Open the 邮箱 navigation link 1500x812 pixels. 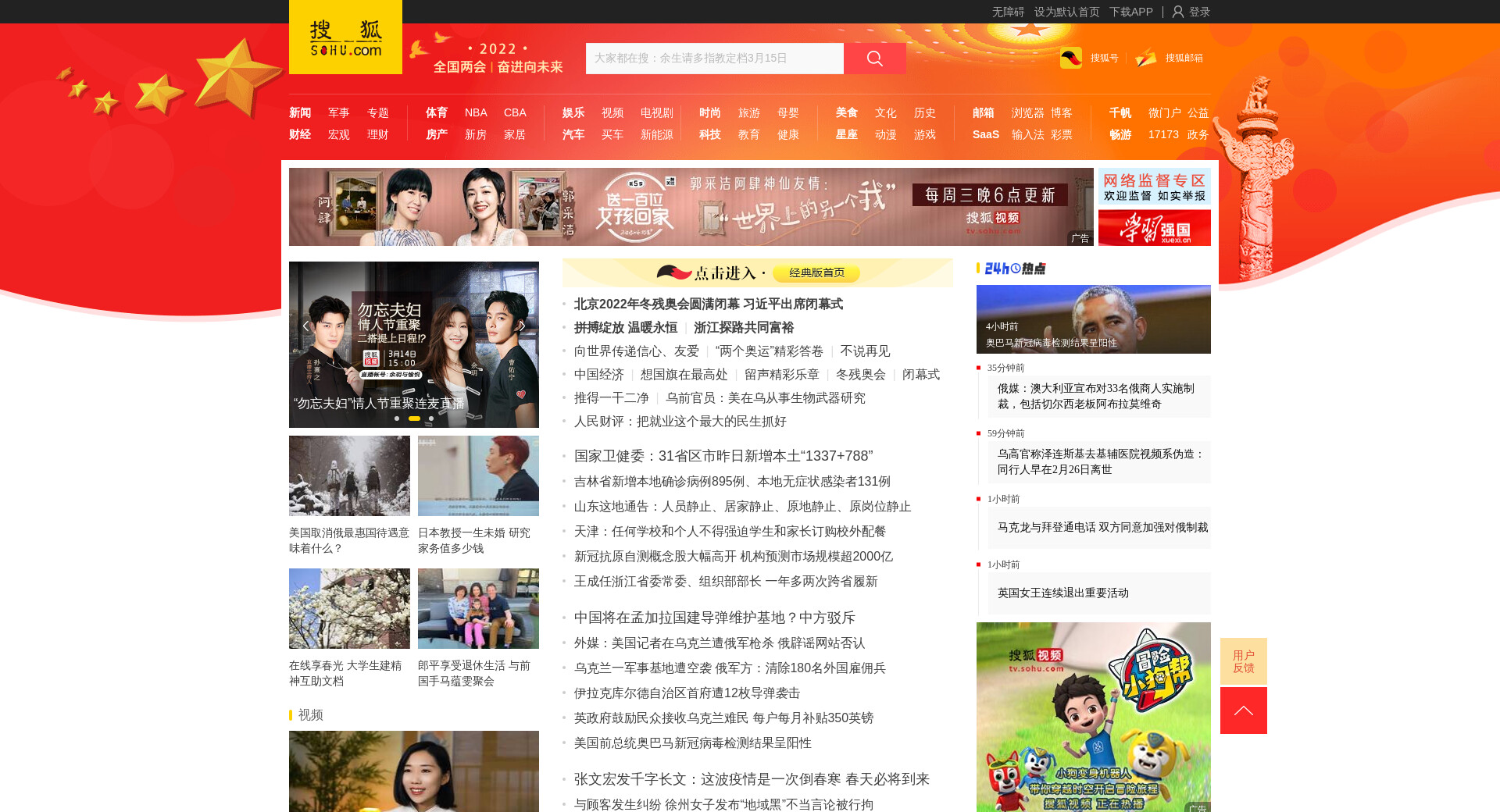[984, 112]
